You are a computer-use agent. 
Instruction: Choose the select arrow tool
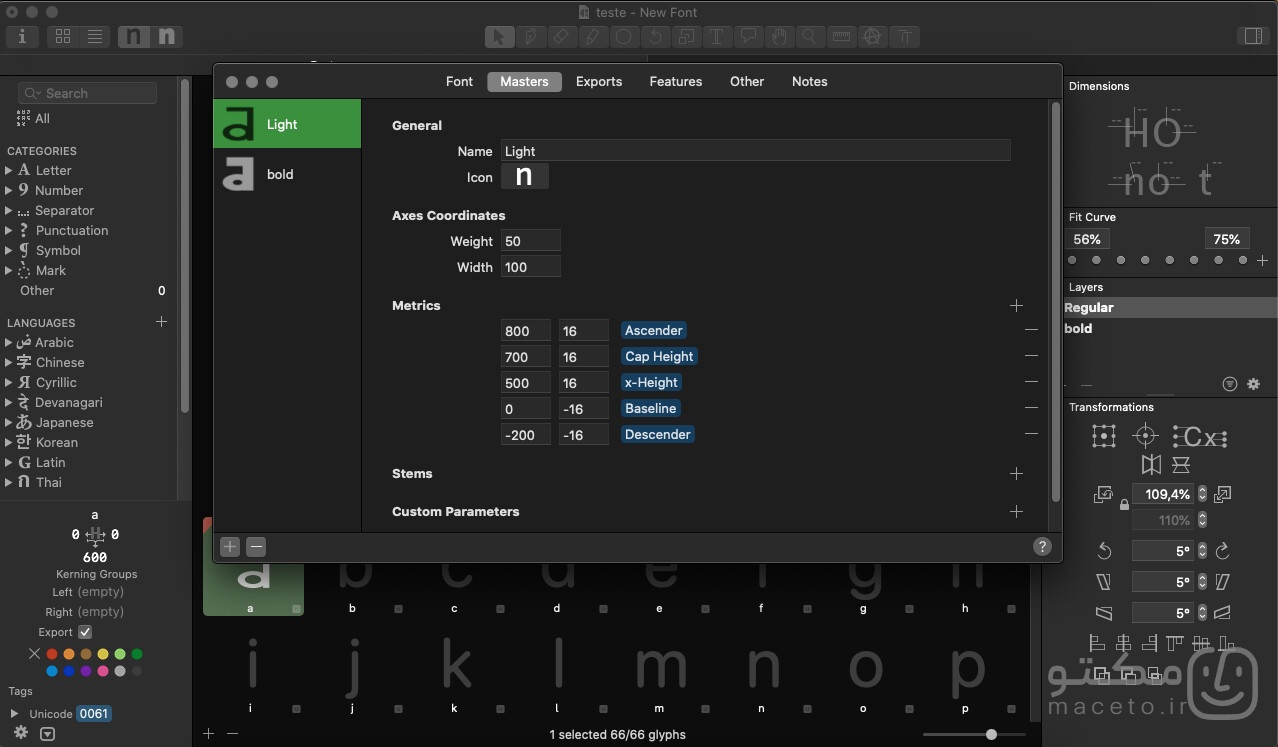499,37
